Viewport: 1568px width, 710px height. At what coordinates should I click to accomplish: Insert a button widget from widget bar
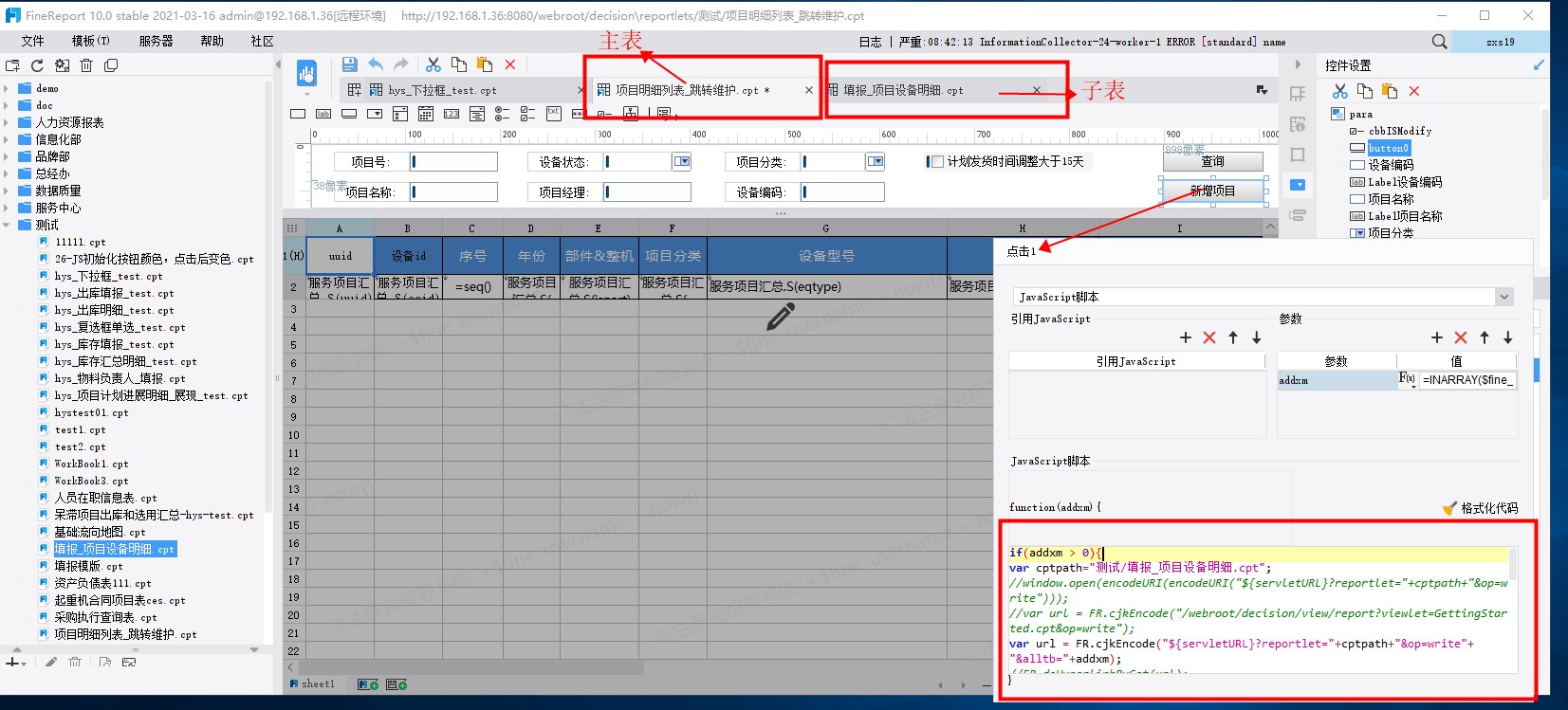(349, 114)
